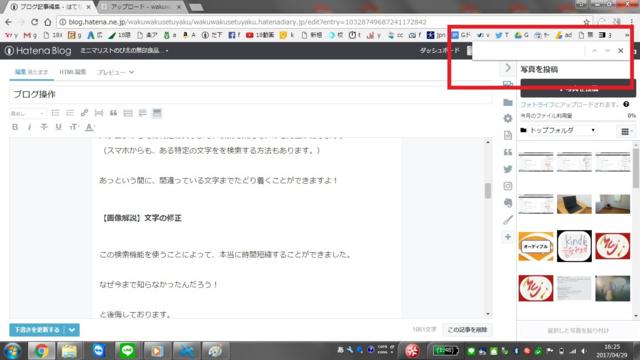This screenshot has width=640, height=360.
Task: Click the 選択した写真を貼り付け button
Action: [x=578, y=331]
